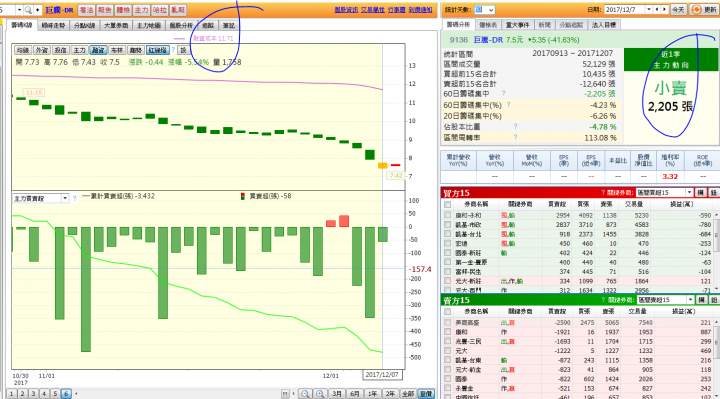Check the box for 凱基-台北 row
720x399 pixels.
click(x=448, y=234)
